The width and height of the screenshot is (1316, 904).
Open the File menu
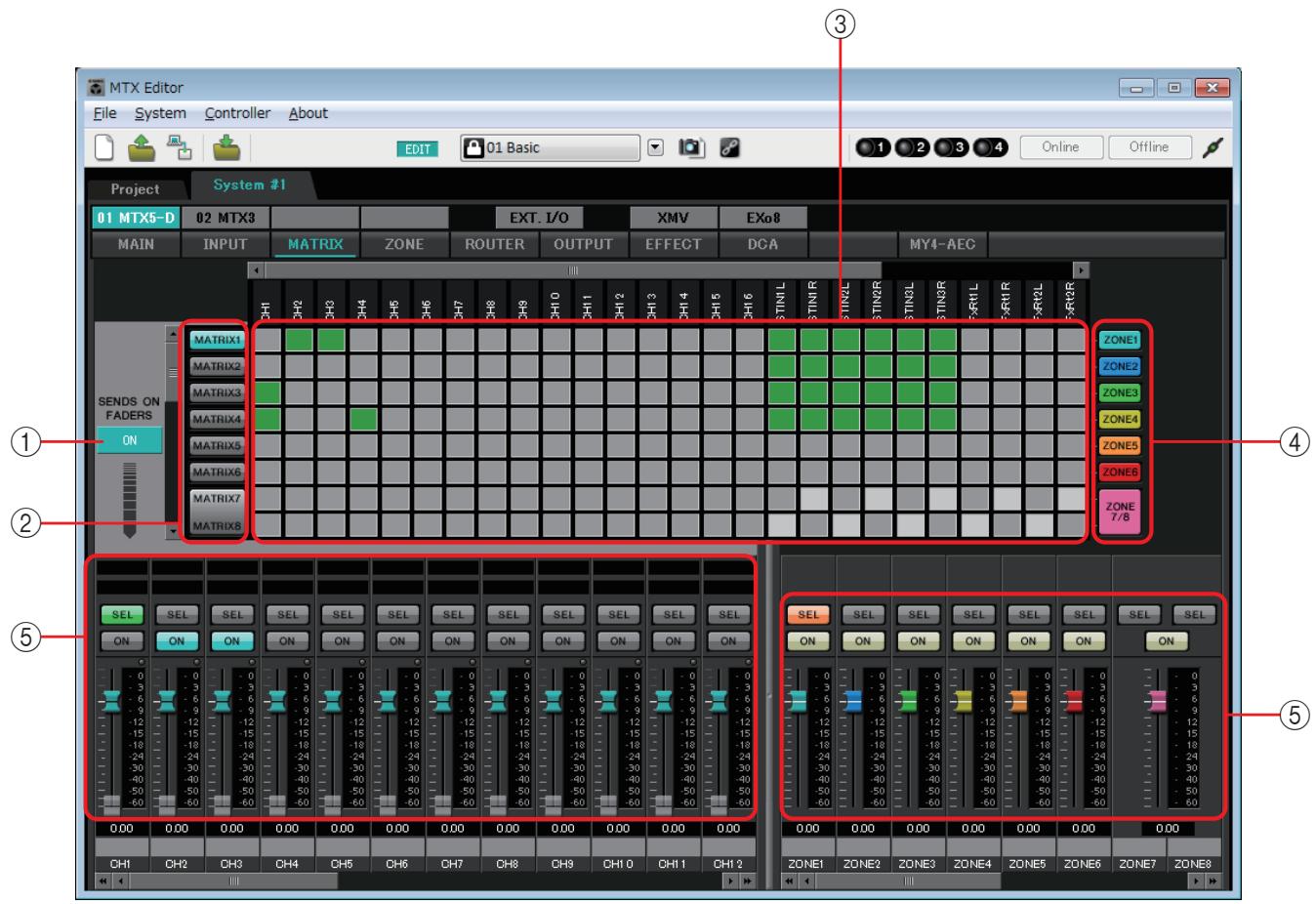(x=104, y=113)
